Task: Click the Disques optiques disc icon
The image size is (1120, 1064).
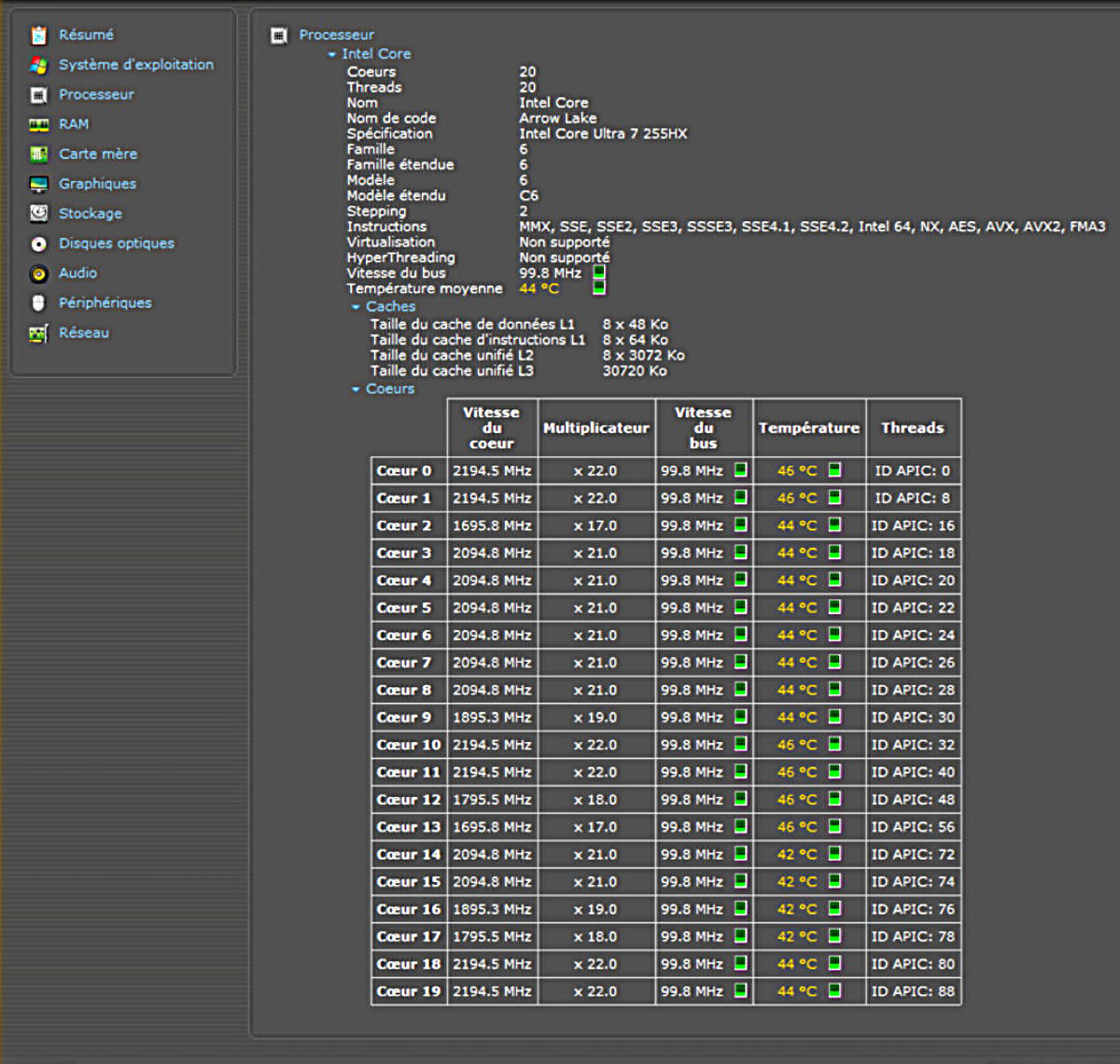Action: 38,244
